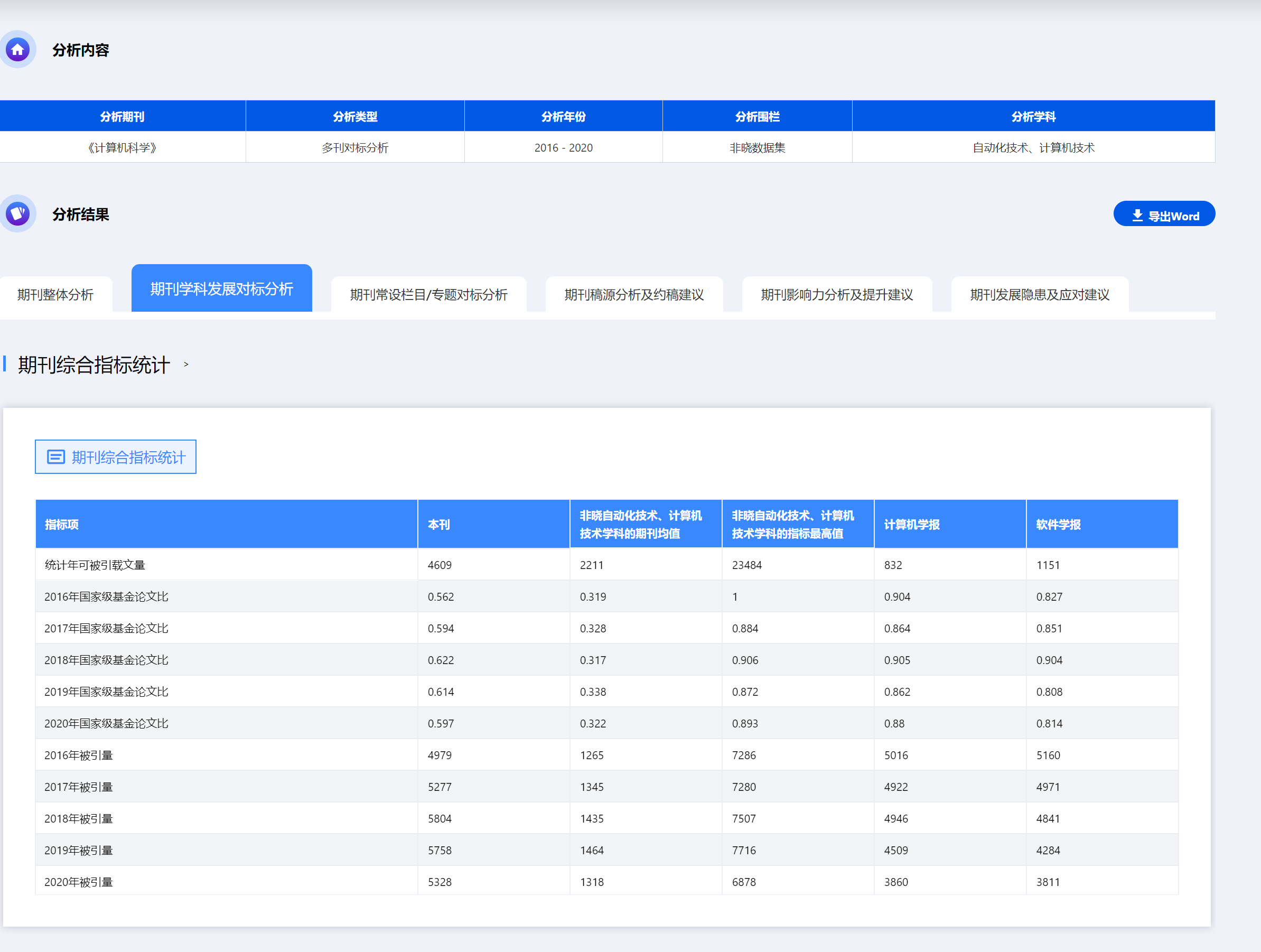Click the 2017年被引量 row label
1261x952 pixels.
pyautogui.click(x=79, y=787)
